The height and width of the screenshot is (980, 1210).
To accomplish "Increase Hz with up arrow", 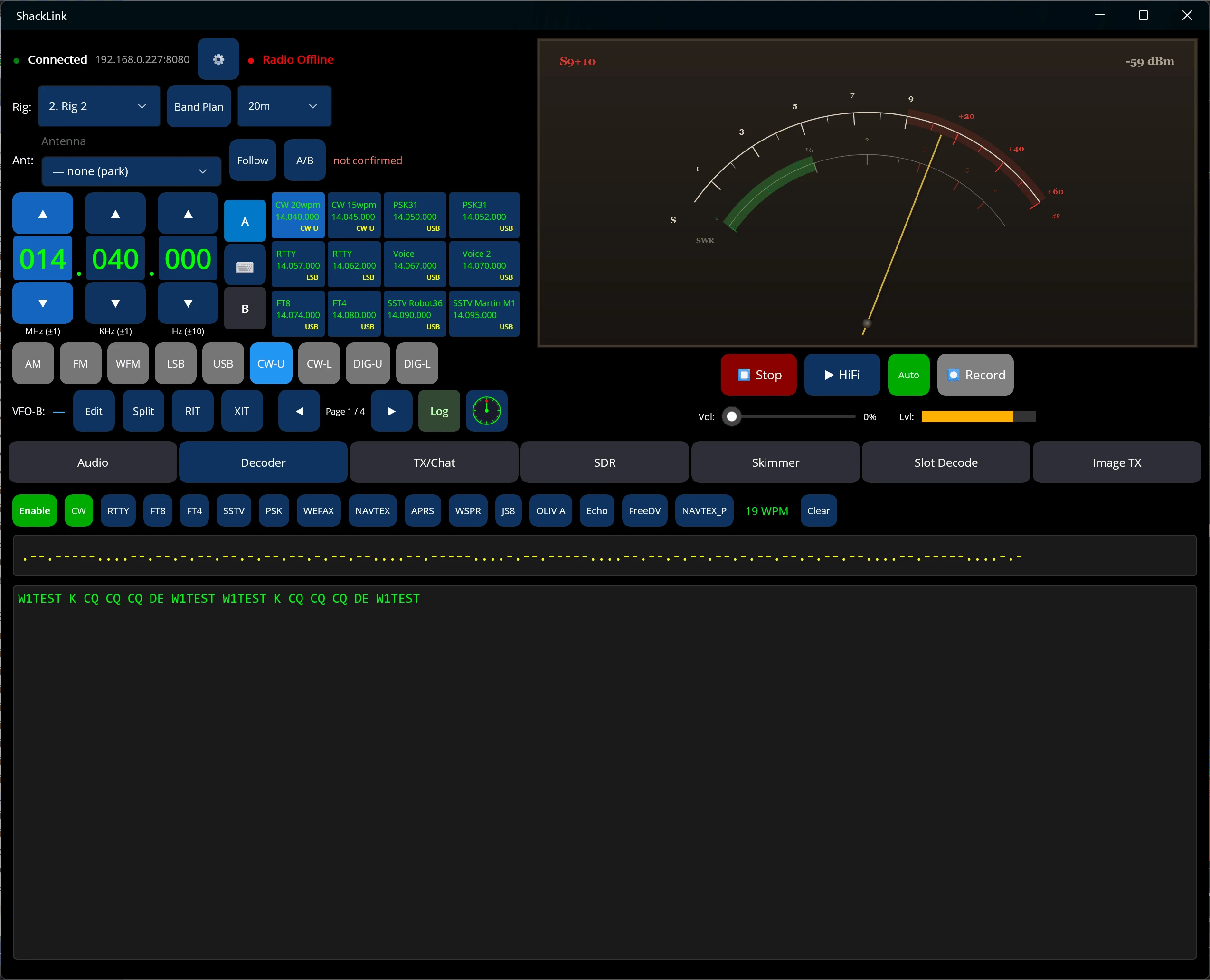I will (x=188, y=213).
